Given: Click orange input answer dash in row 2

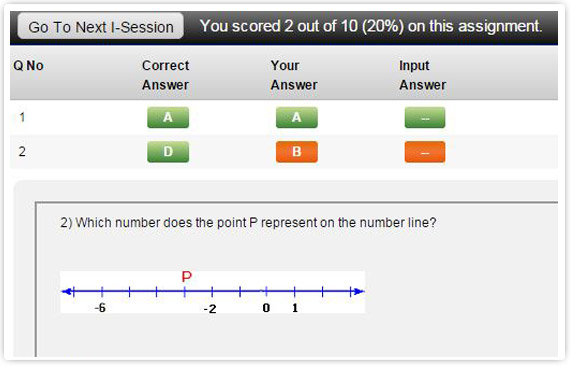Looking at the screenshot, I should [425, 152].
